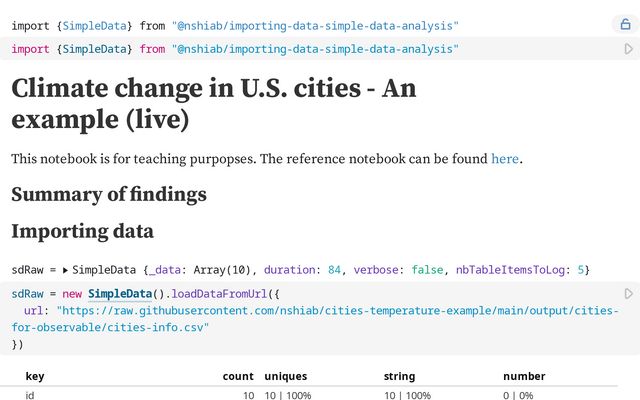Image resolution: width=640 pixels, height=400 pixels.
Task: Open the reference notebook 'here' link
Action: (x=505, y=158)
